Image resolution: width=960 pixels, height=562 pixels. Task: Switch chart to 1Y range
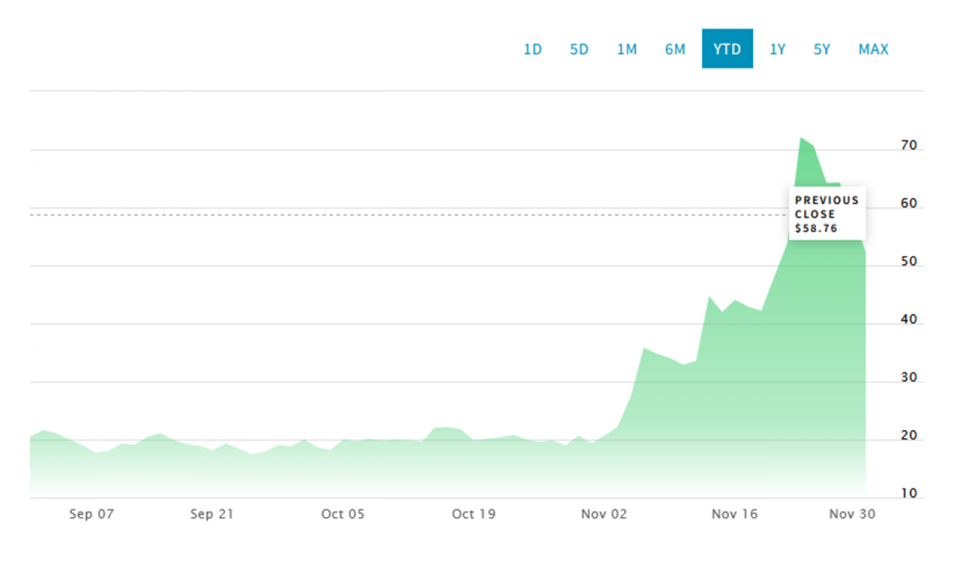click(x=777, y=49)
